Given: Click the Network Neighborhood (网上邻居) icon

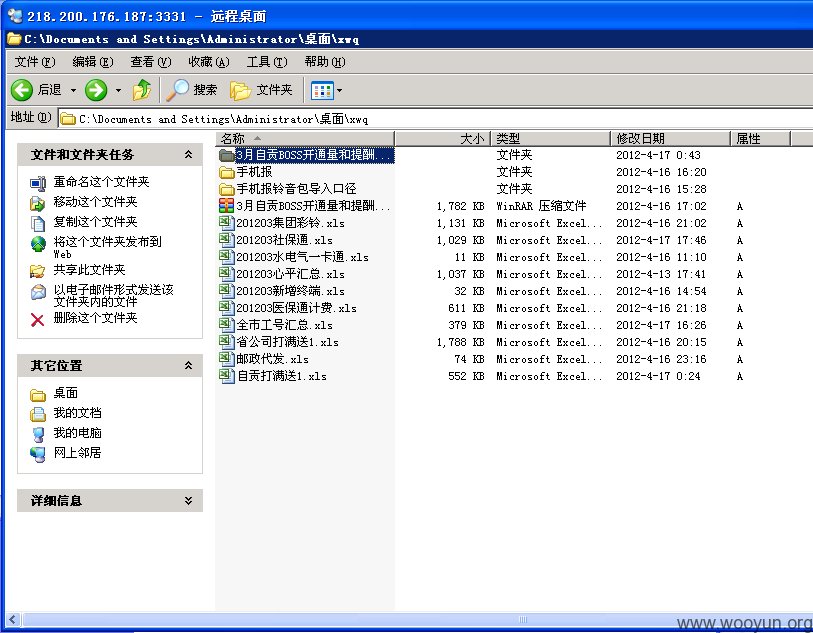Looking at the screenshot, I should [x=38, y=454].
